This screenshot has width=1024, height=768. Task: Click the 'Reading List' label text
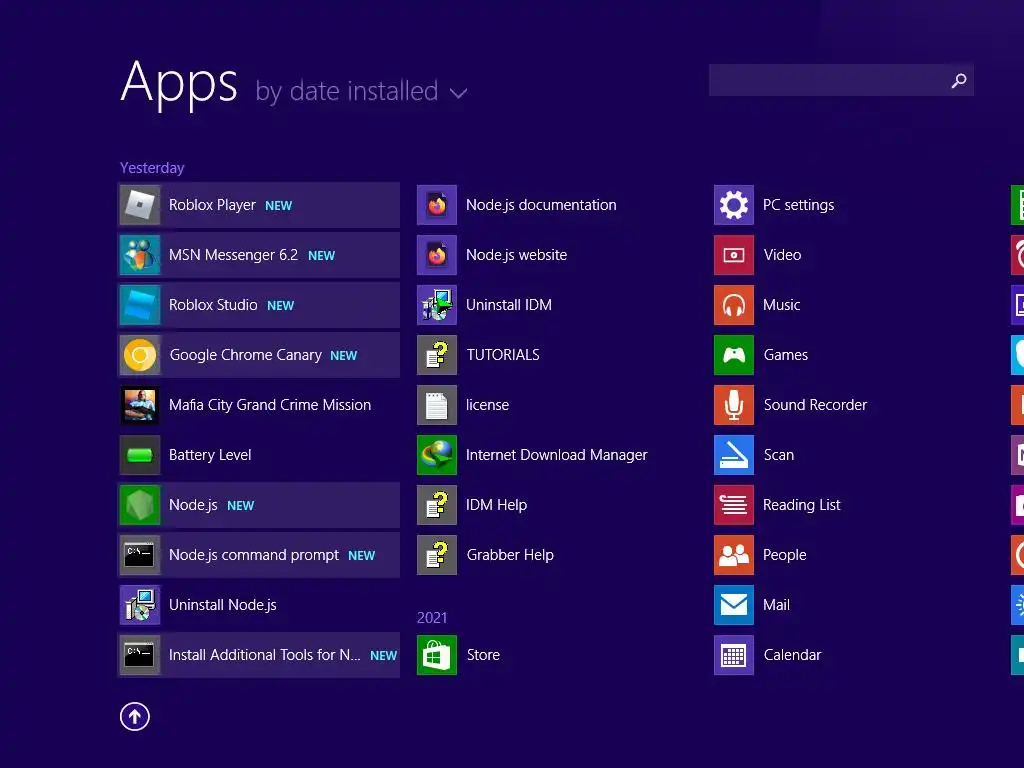[801, 505]
